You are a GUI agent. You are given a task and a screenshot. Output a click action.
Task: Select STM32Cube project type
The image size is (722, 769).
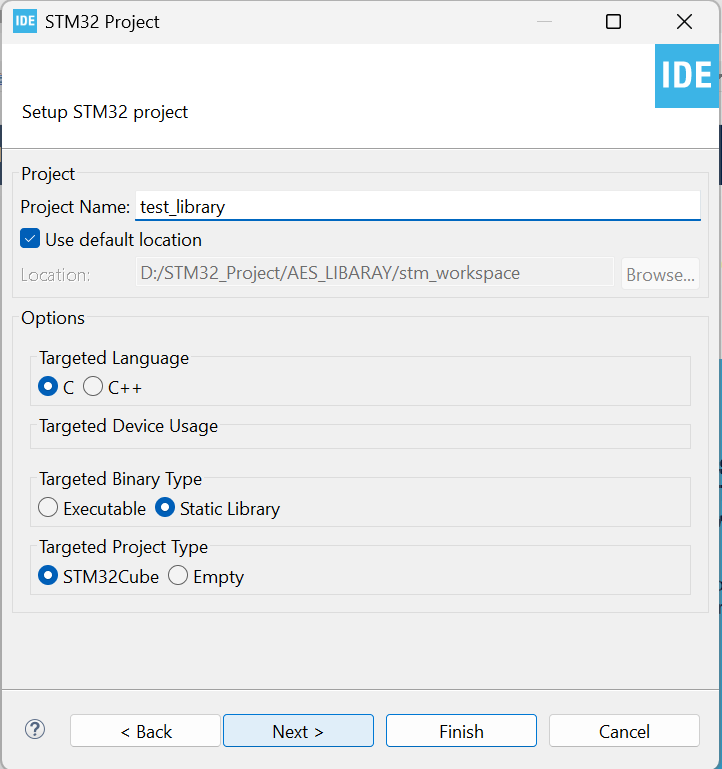pos(48,575)
